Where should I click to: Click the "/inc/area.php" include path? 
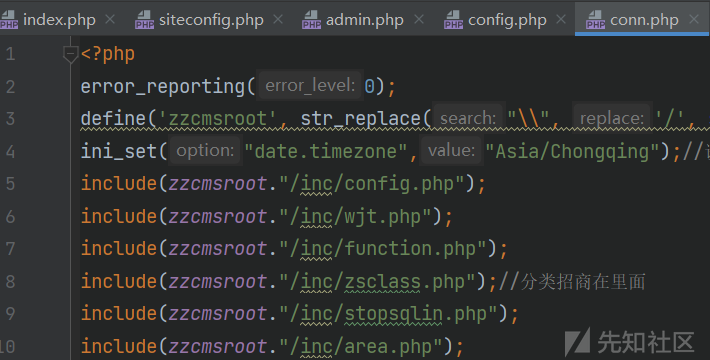360,346
